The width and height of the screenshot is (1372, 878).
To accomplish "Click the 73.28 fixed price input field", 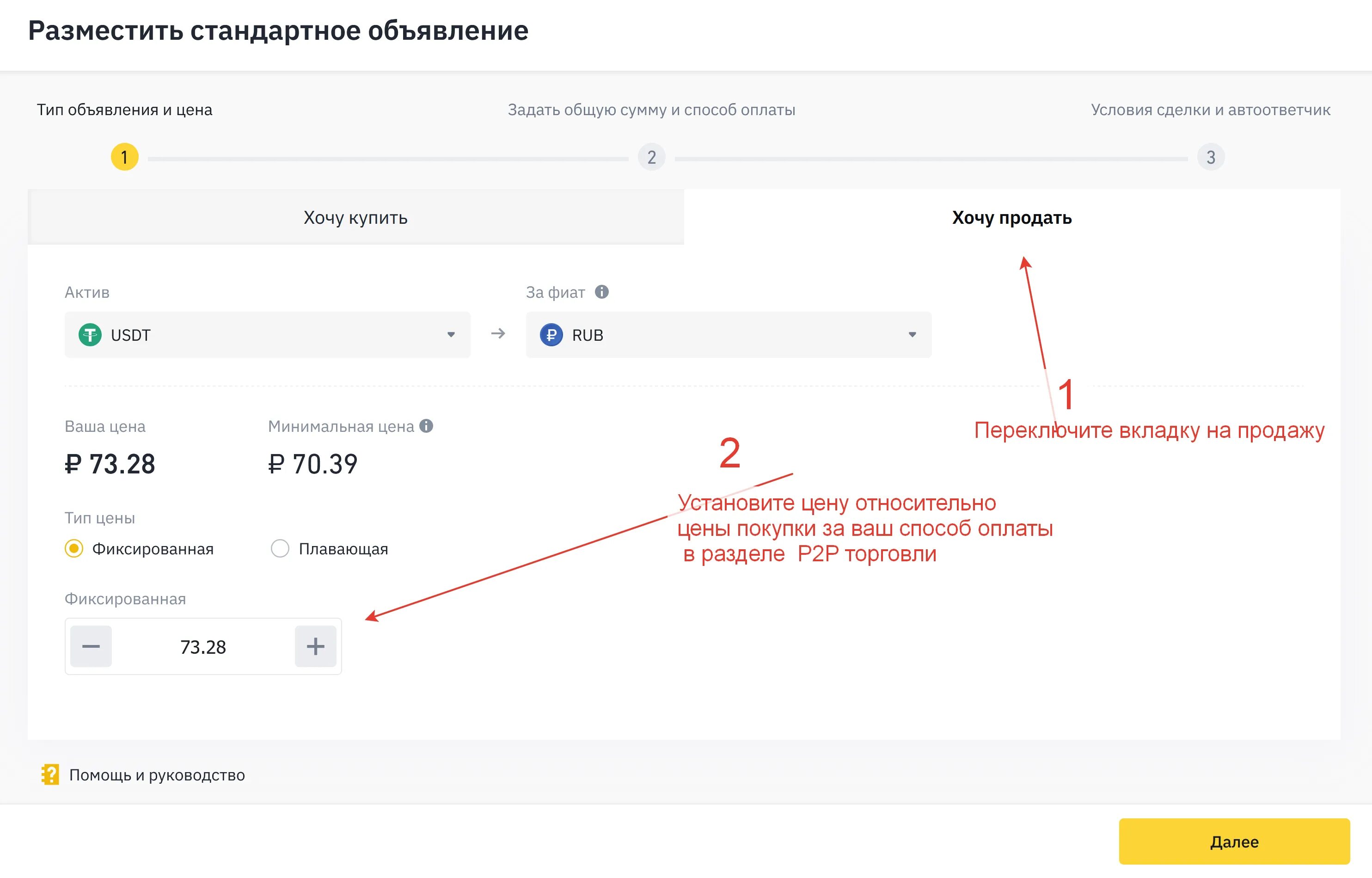I will [203, 646].
